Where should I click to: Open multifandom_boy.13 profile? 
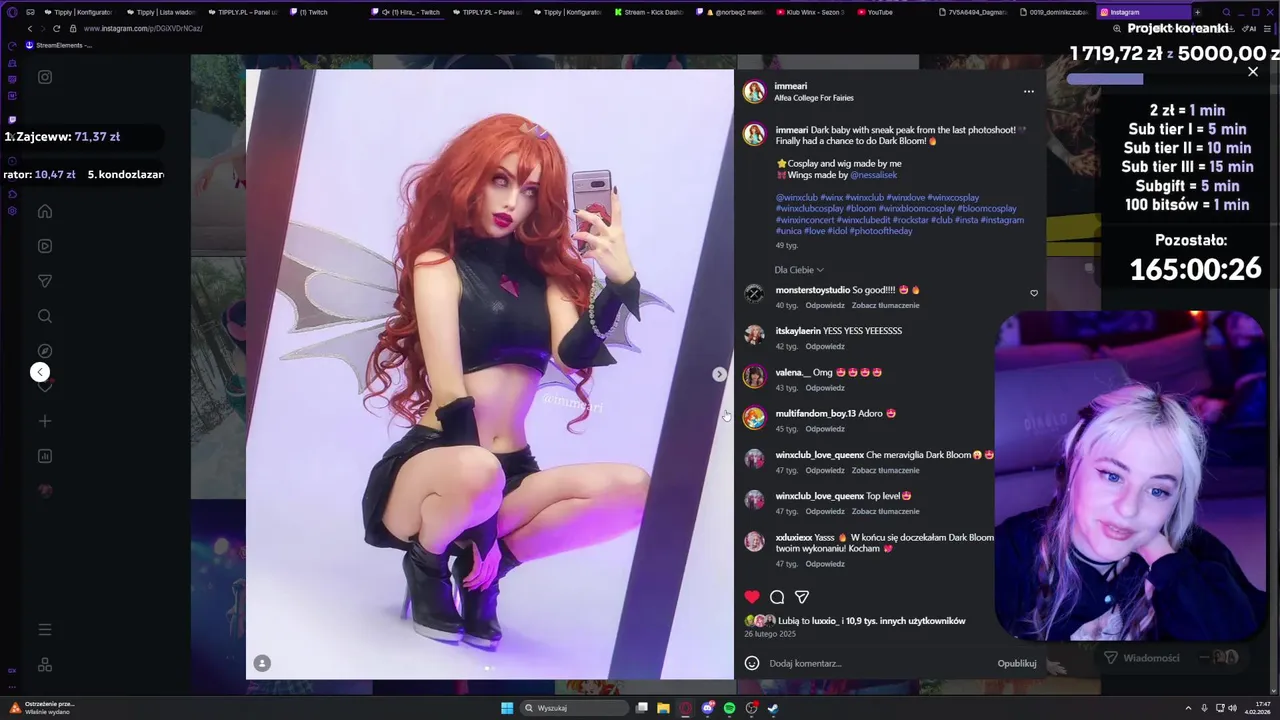(815, 413)
